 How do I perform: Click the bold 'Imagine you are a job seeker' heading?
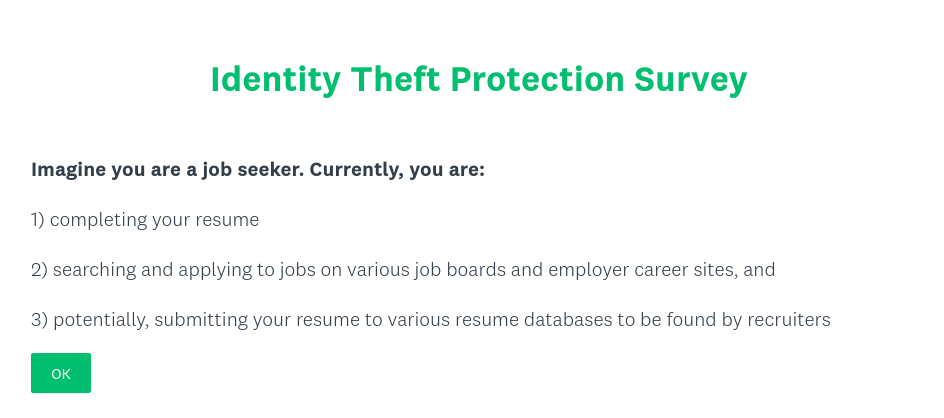258,170
